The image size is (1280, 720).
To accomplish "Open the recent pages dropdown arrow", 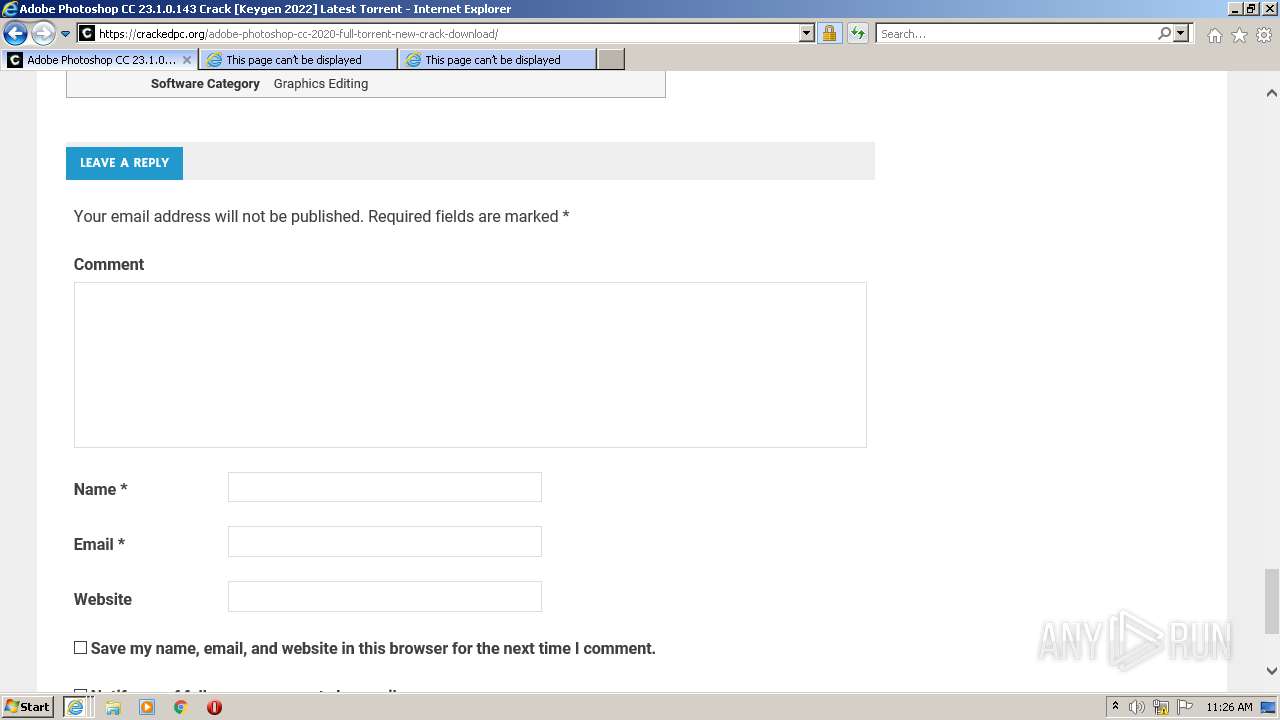I will pos(66,34).
